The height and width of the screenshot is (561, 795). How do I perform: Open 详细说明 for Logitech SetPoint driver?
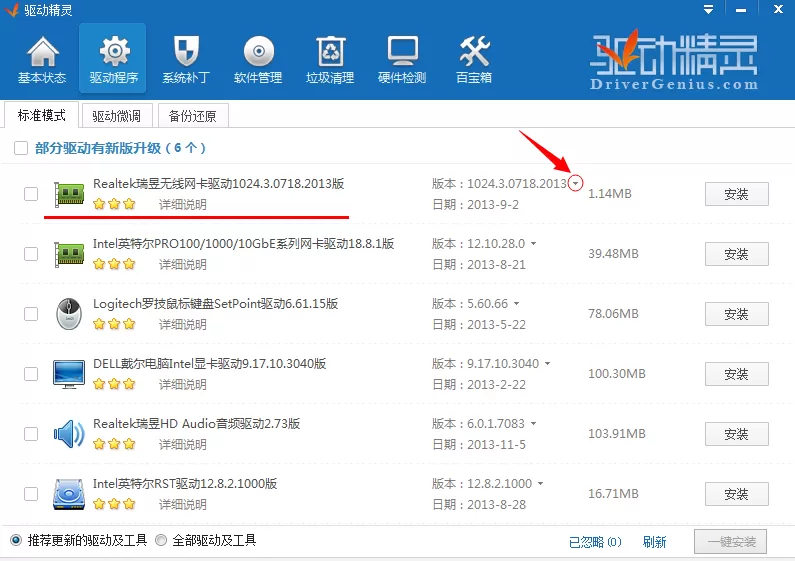[183, 324]
